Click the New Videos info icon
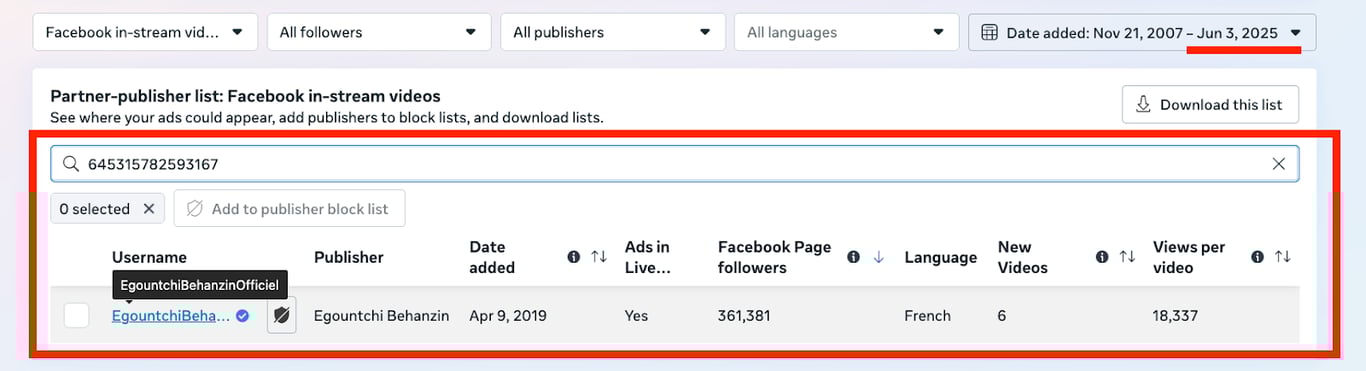 (1102, 257)
